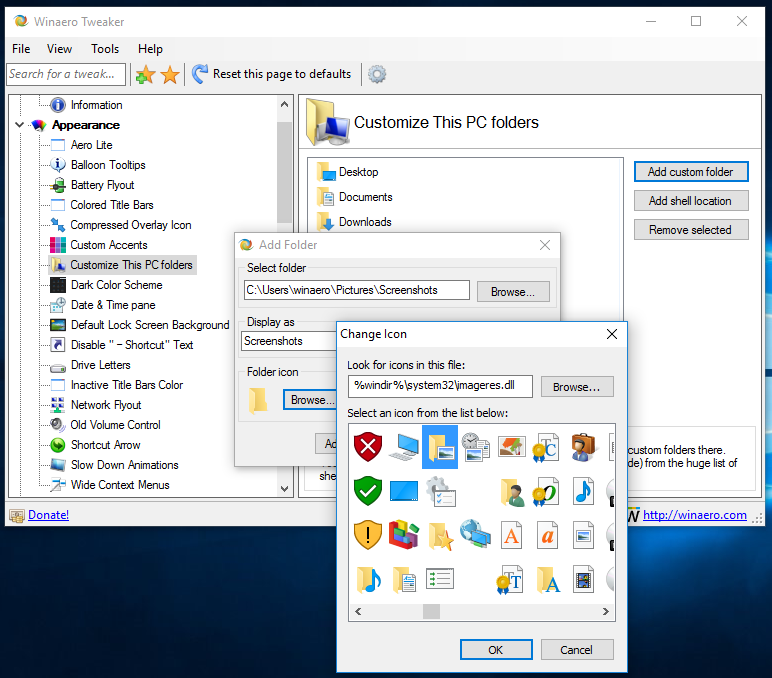Click Reset this page to defaults
This screenshot has width=772, height=678.
272,74
